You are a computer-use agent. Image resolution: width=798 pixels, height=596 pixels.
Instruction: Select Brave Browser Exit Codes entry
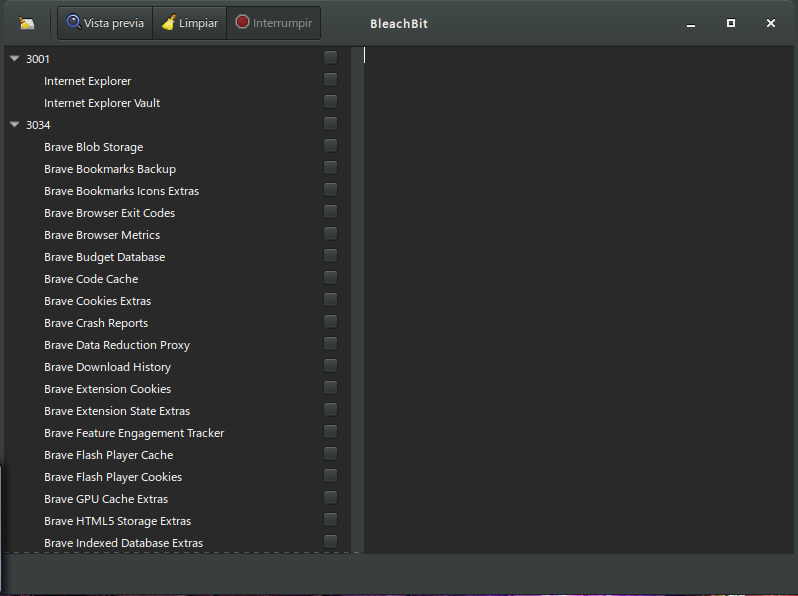tap(109, 213)
